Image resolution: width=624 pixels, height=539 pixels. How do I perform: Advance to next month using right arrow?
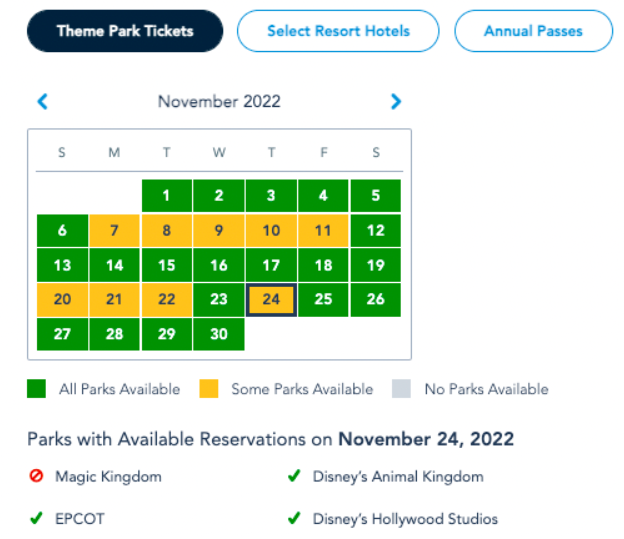point(396,101)
